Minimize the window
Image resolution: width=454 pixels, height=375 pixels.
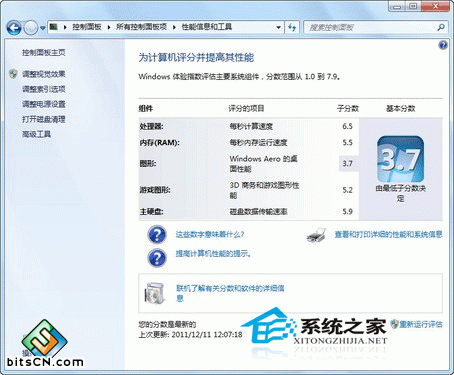click(397, 6)
